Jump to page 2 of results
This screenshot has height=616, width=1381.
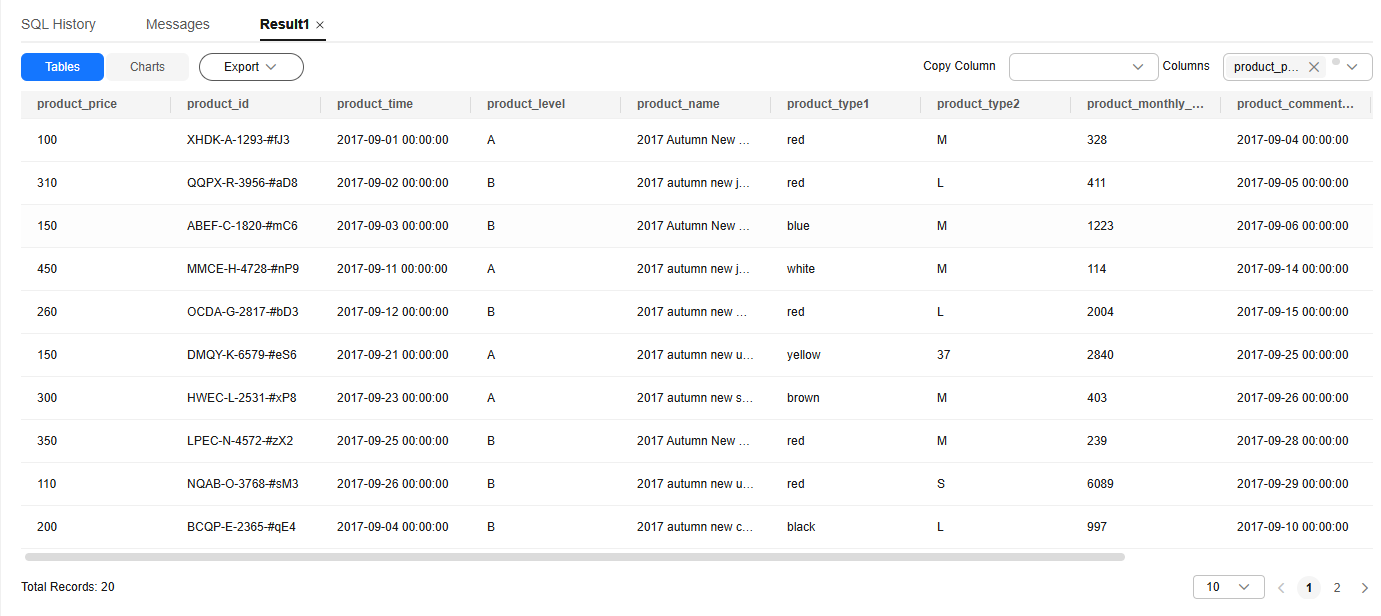pos(1337,588)
